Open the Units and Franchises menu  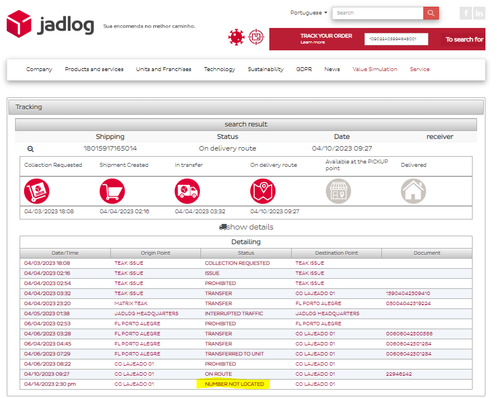click(x=163, y=69)
